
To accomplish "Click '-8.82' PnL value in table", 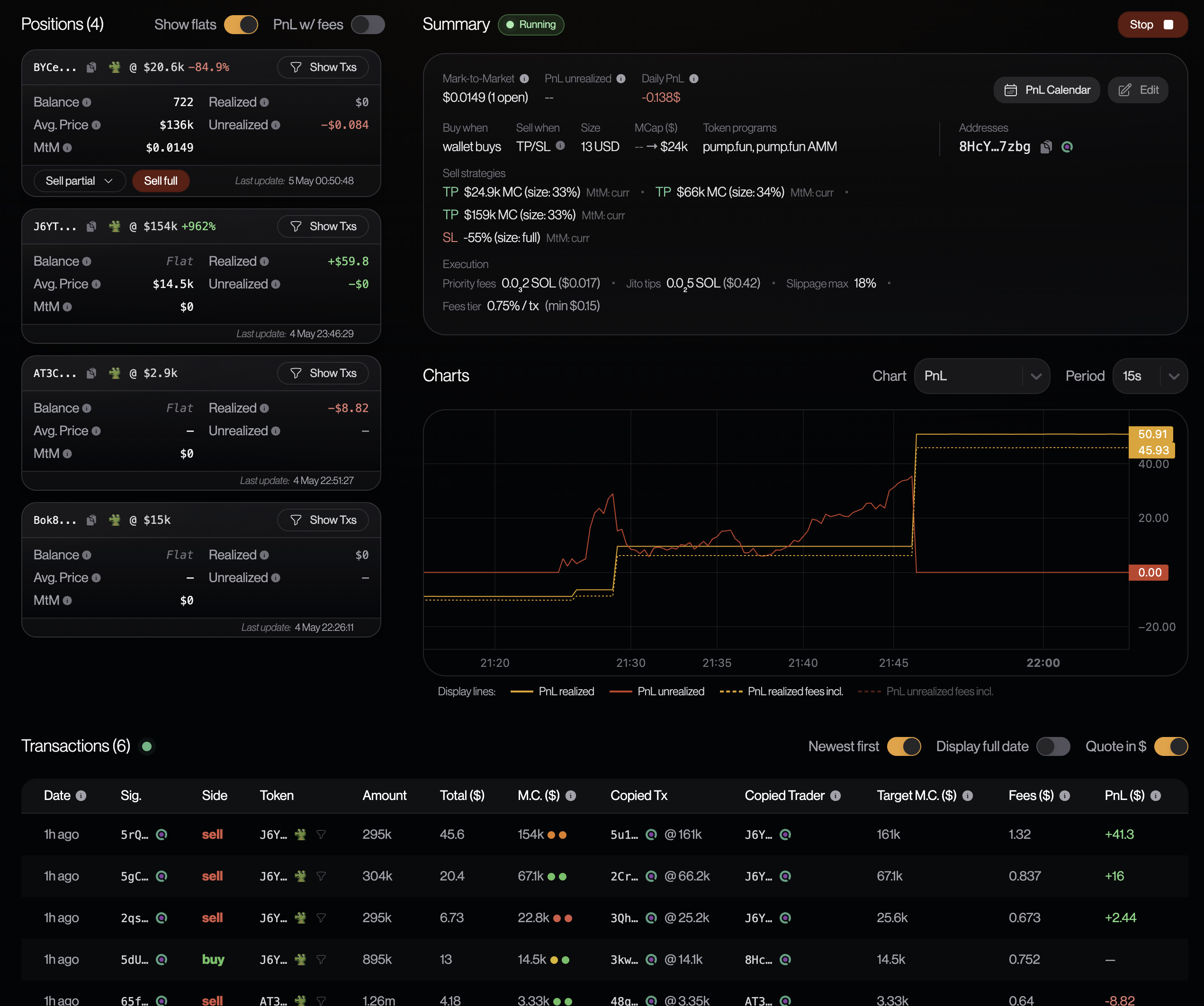I will [x=1120, y=1000].
